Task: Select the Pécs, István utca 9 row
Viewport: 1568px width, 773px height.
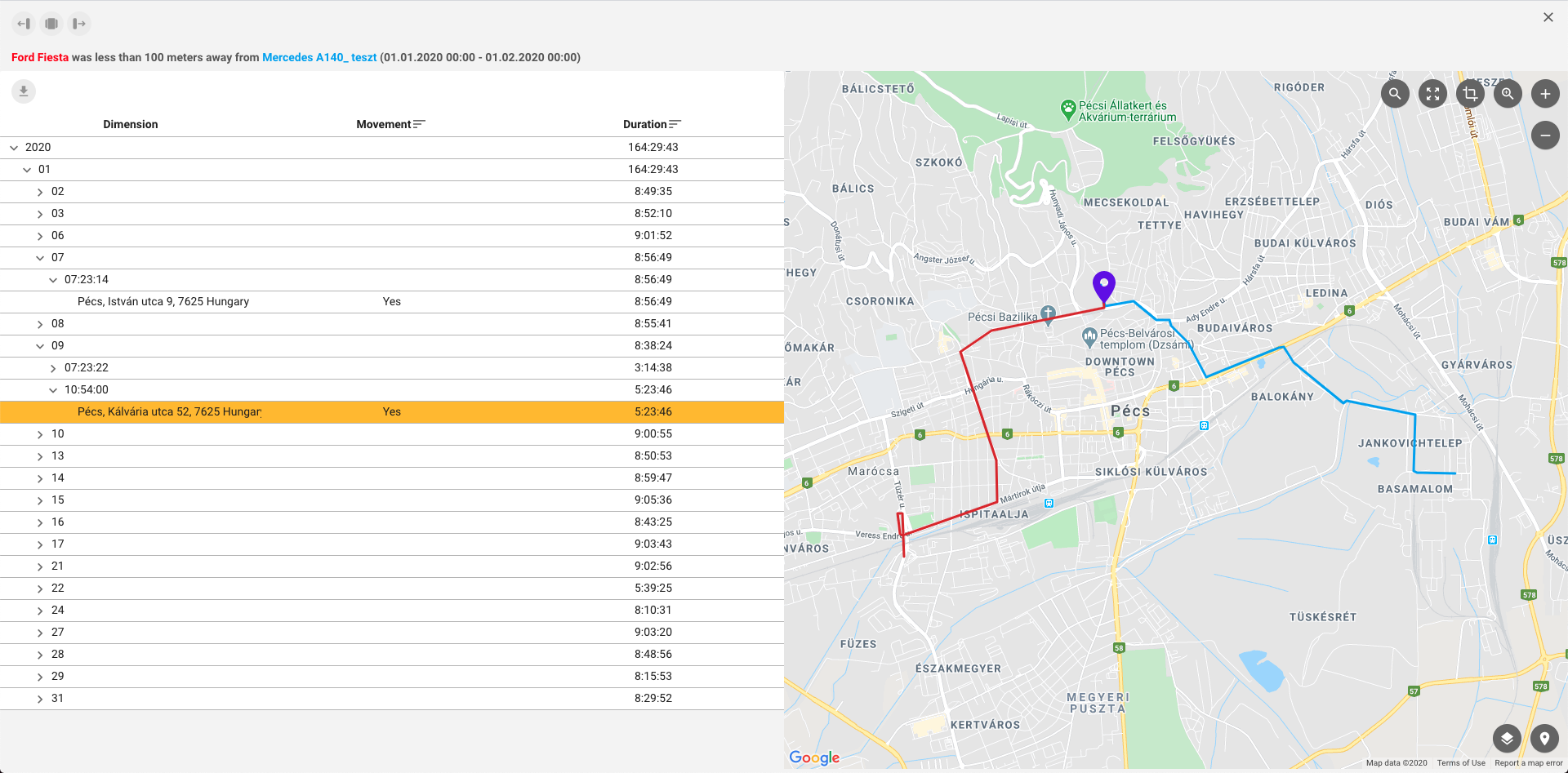Action: [163, 302]
